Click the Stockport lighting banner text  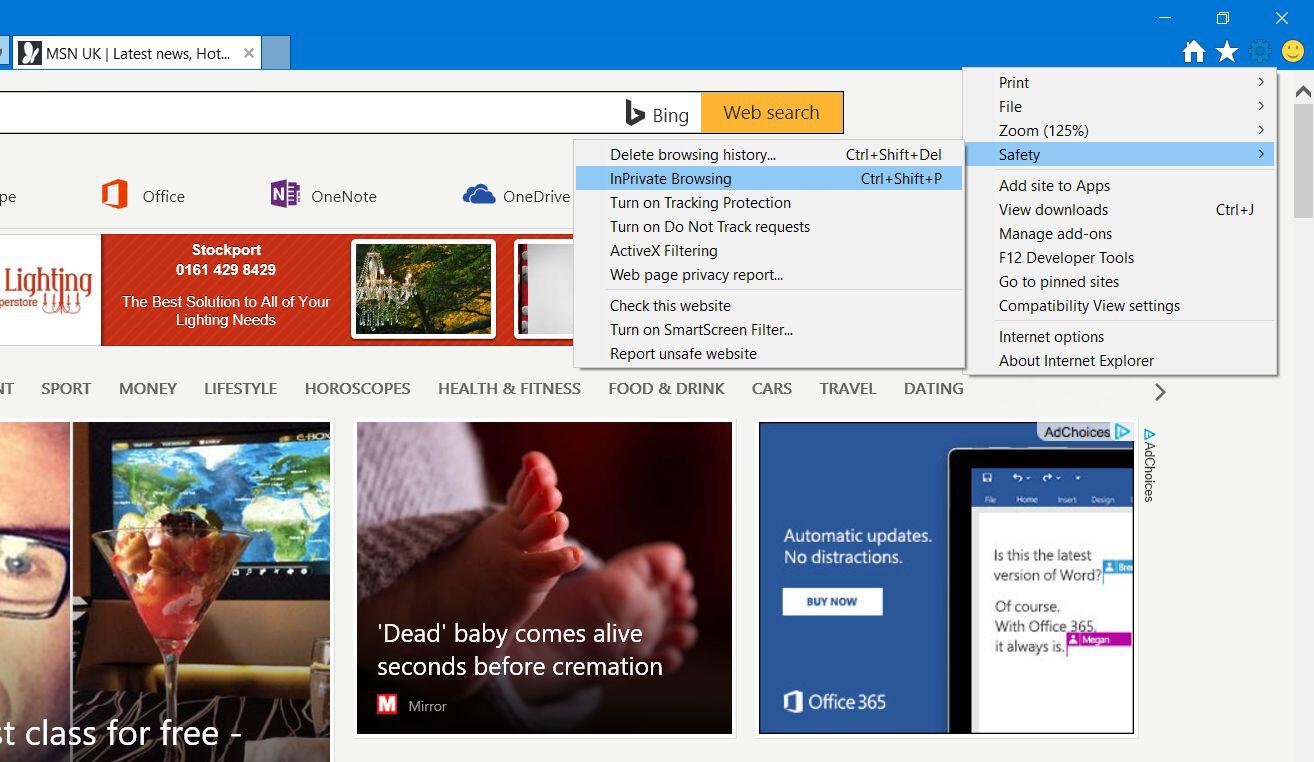226,285
